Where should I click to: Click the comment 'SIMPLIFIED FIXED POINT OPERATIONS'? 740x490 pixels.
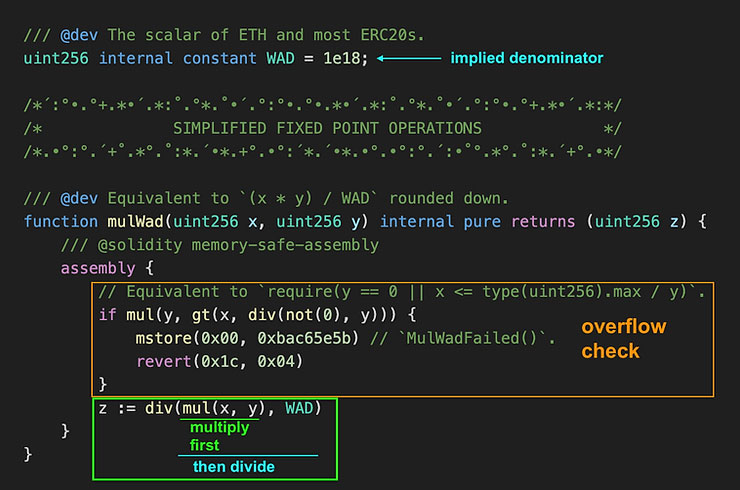point(327,128)
